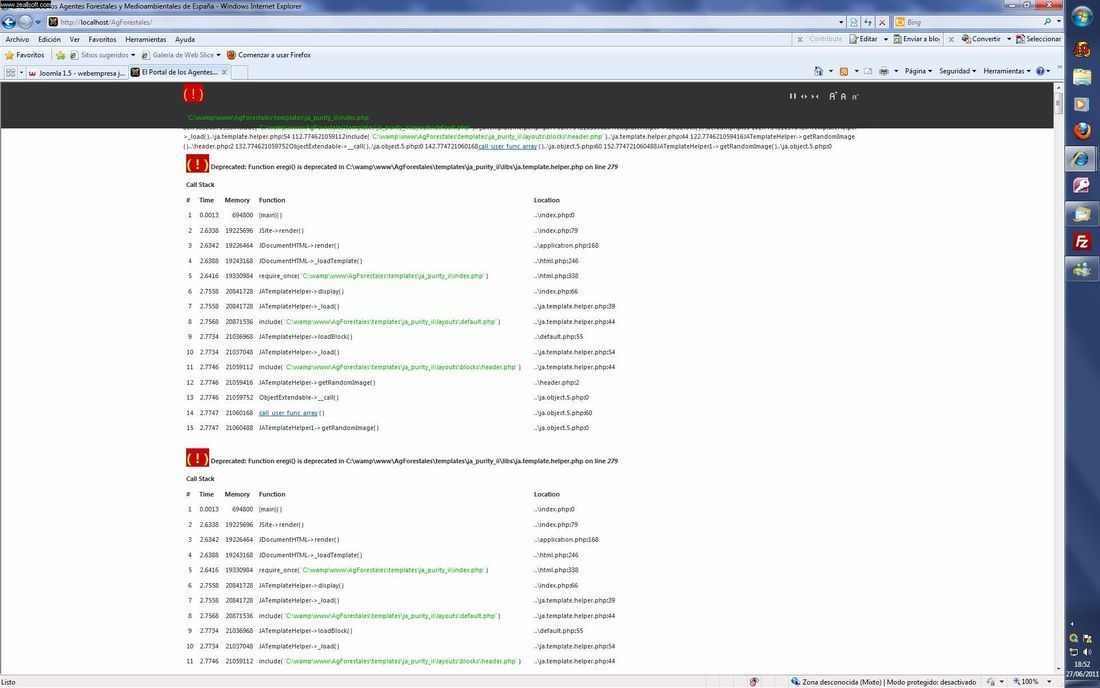Open Windows Explorer folder in taskbar
Viewport: 1100px width, 688px height.
pyautogui.click(x=1082, y=76)
